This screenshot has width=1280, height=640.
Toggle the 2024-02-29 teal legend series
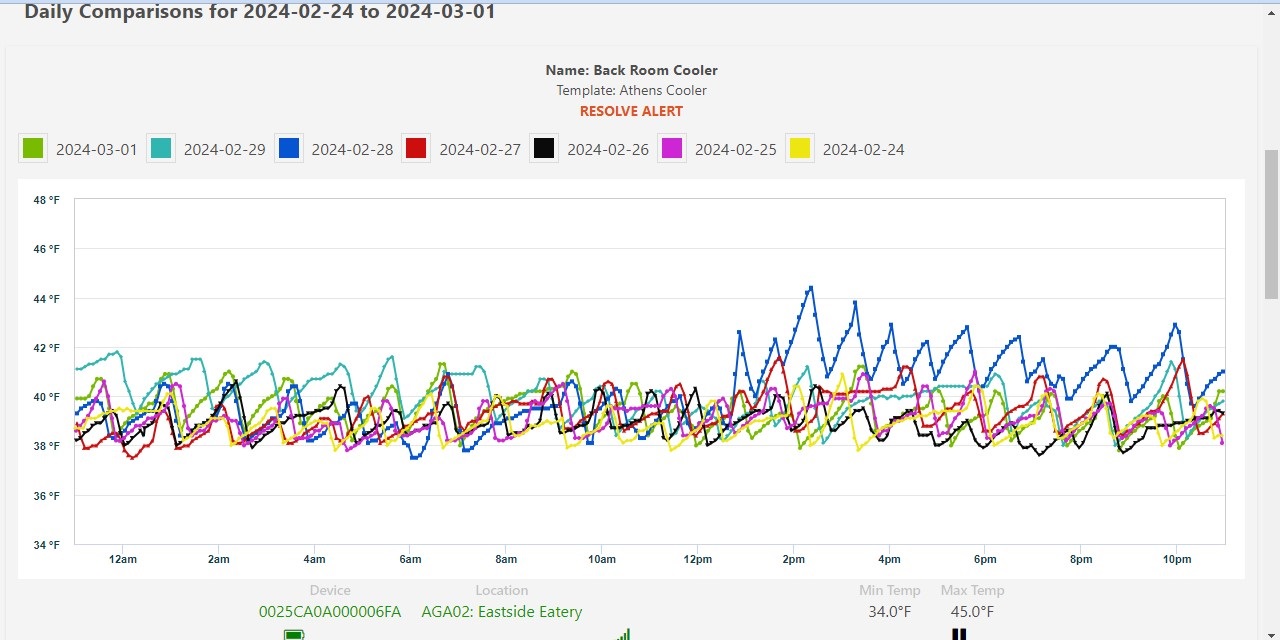click(161, 149)
